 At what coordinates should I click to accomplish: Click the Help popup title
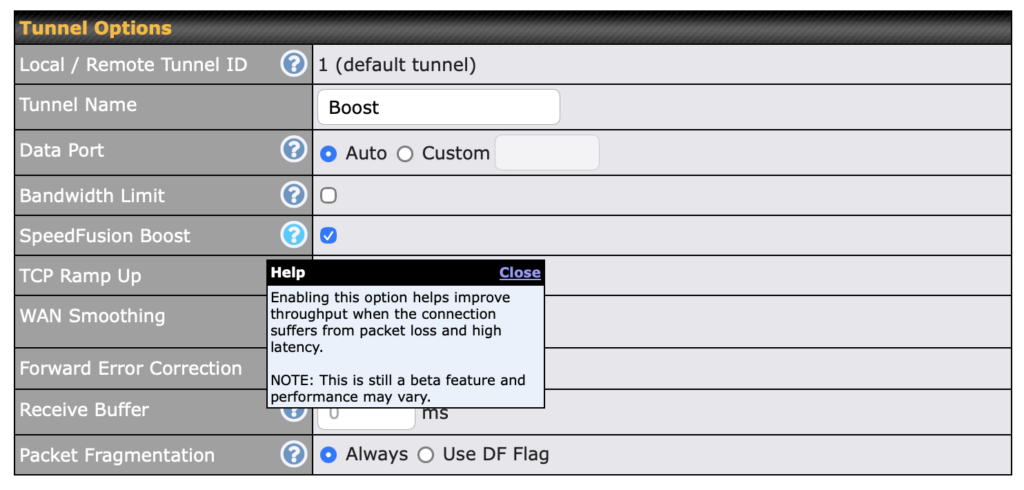(x=288, y=272)
